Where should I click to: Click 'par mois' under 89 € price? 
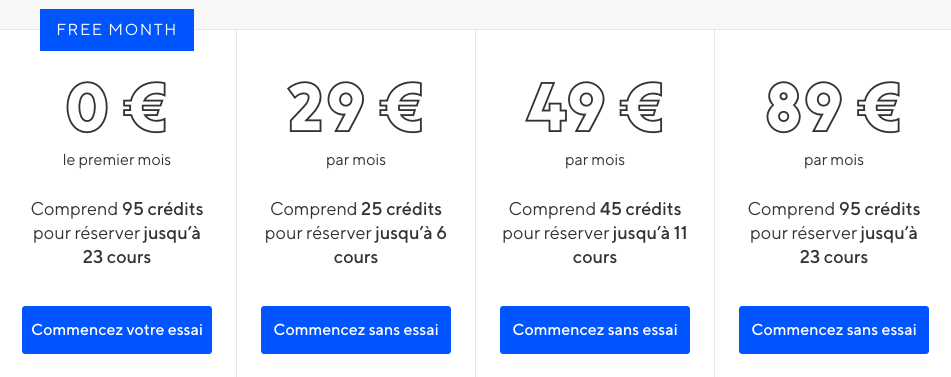click(834, 161)
